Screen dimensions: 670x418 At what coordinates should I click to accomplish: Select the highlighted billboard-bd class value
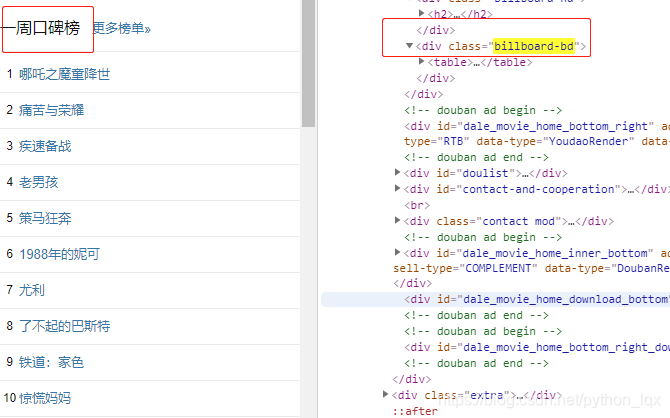pyautogui.click(x=534, y=46)
